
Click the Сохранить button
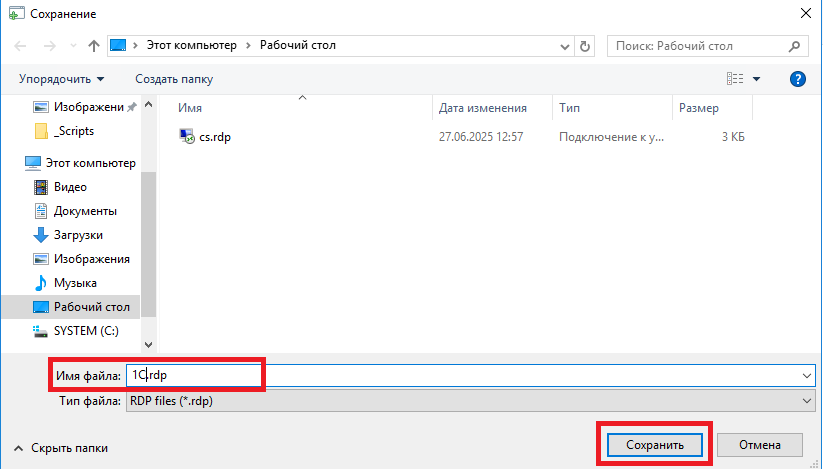click(x=654, y=444)
